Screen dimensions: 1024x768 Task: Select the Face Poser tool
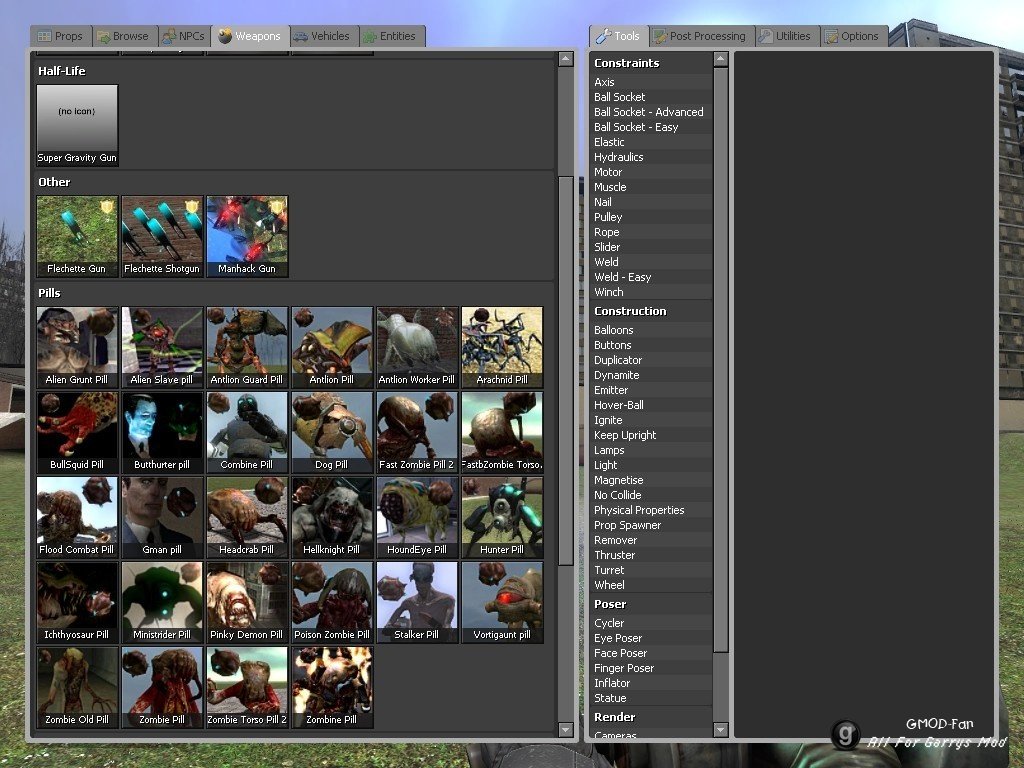click(620, 653)
